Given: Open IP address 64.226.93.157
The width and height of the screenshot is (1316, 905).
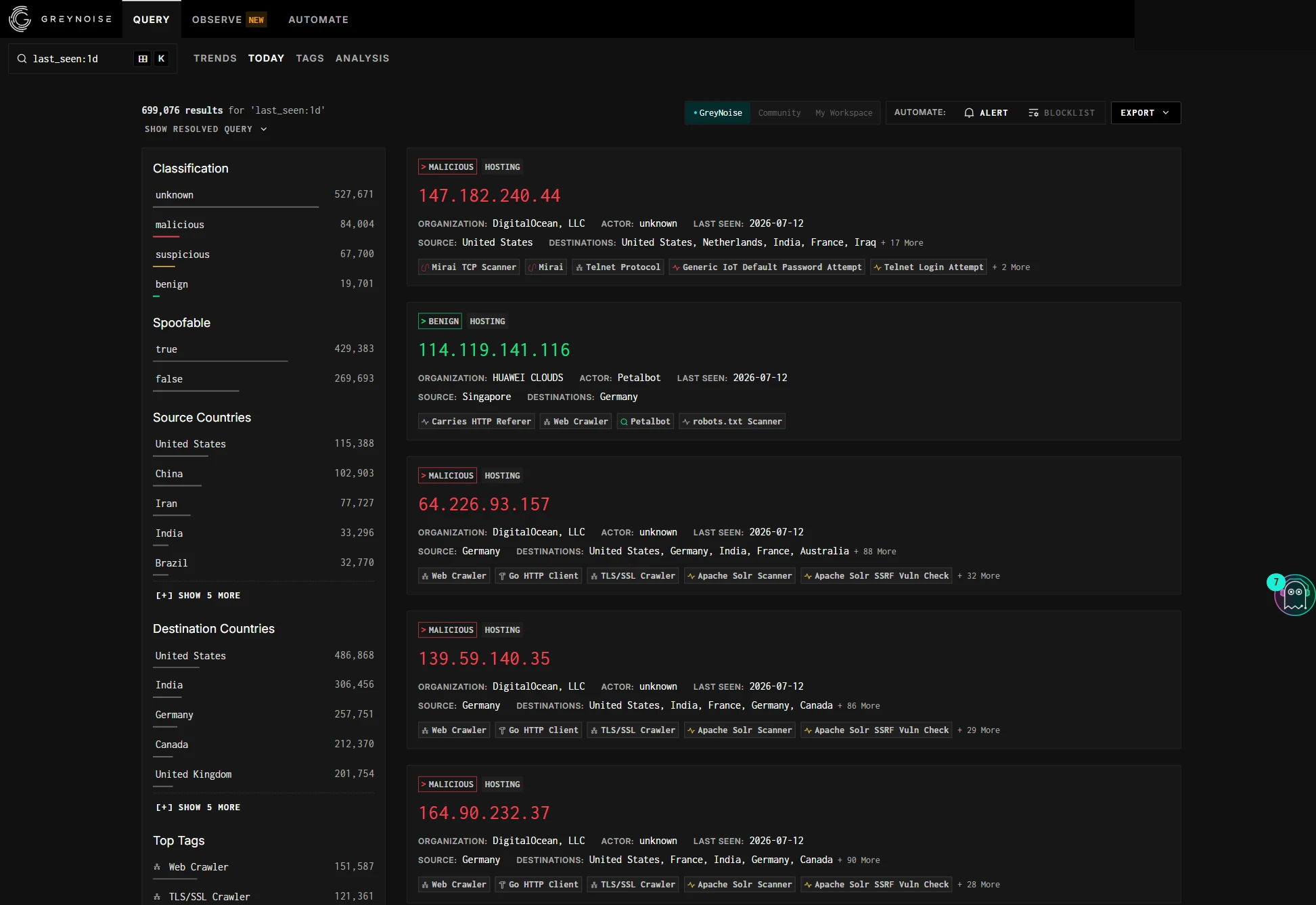Looking at the screenshot, I should point(484,504).
